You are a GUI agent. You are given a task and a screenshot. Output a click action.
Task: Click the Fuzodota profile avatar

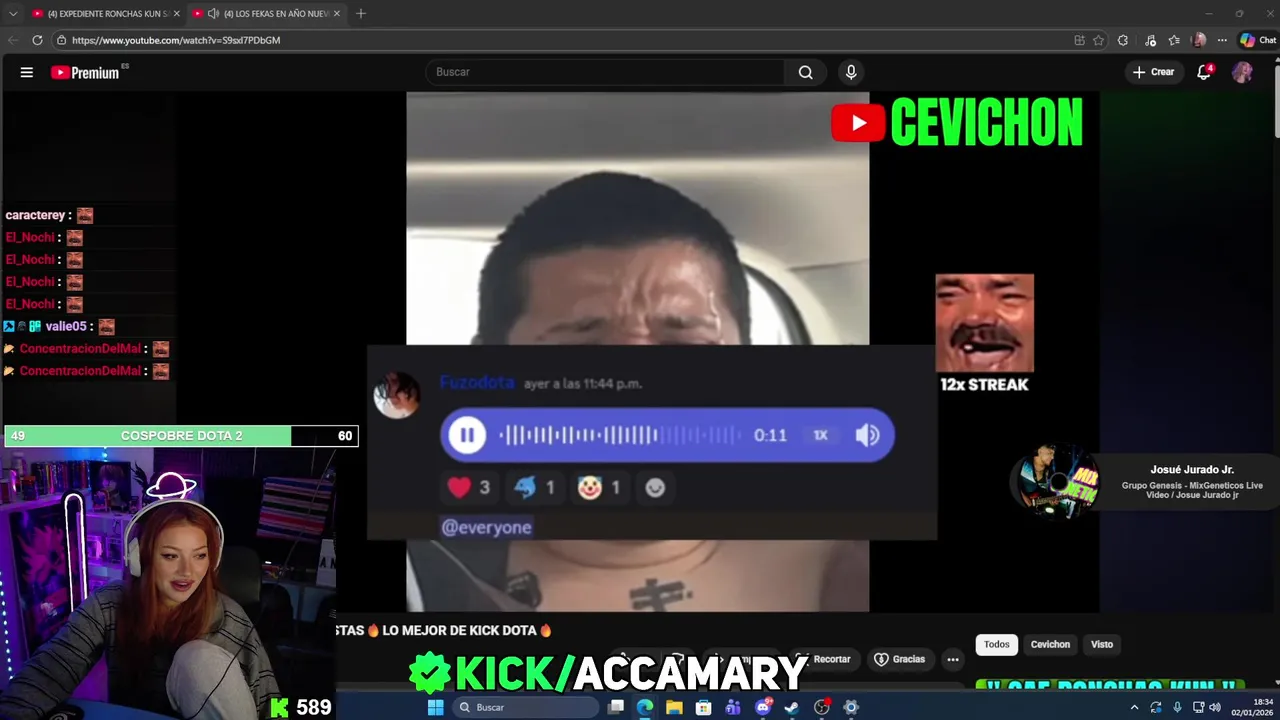(x=396, y=396)
